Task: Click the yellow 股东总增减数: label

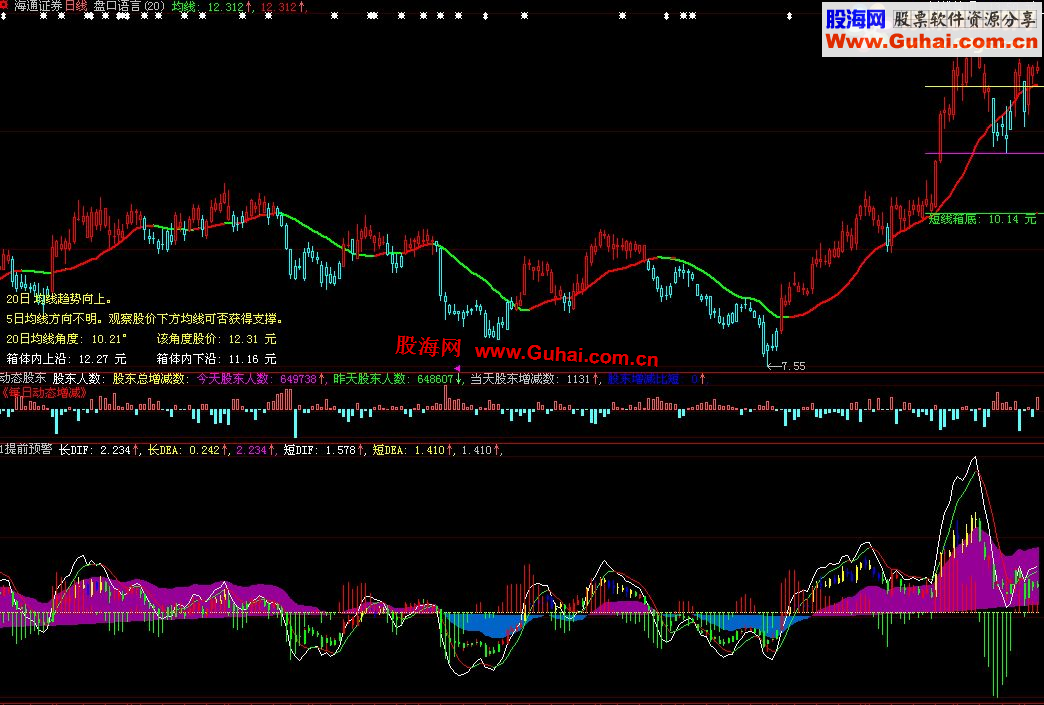Action: pos(151,379)
